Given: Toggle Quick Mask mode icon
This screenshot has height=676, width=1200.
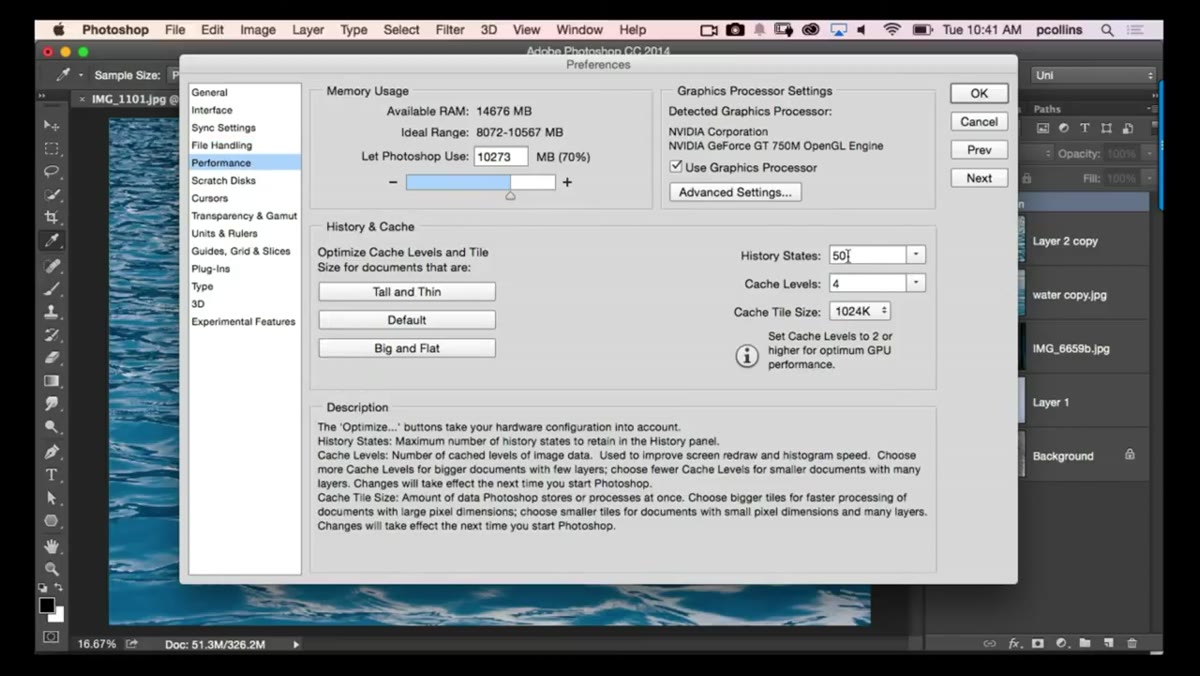Looking at the screenshot, I should tap(51, 637).
